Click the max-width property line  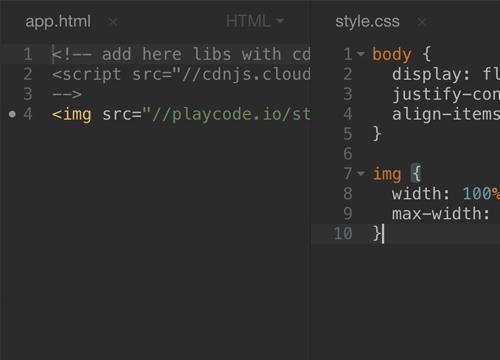441,214
